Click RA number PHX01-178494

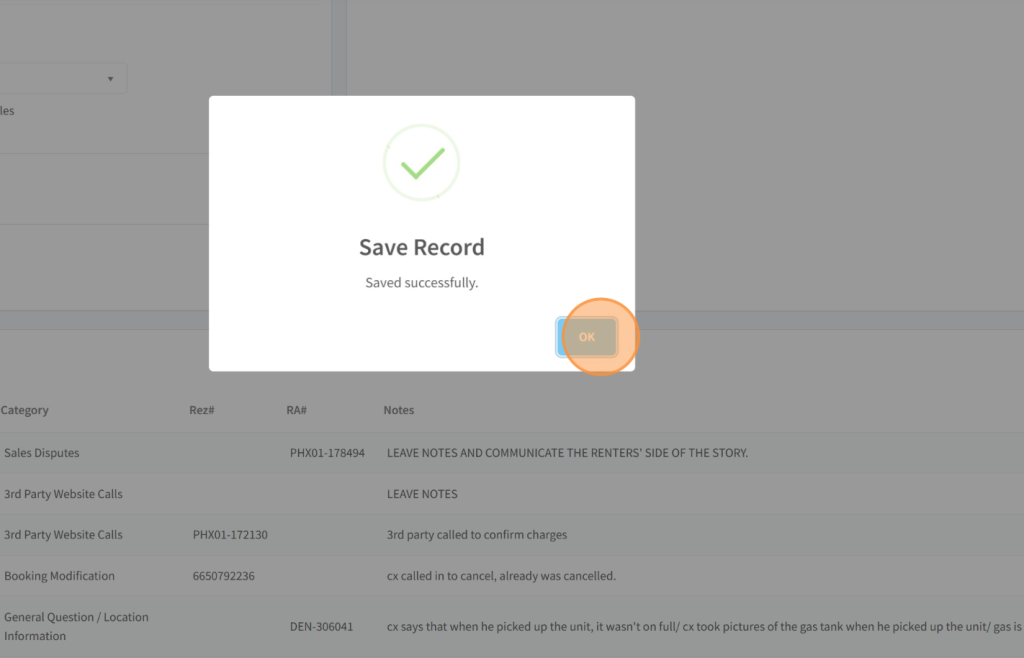coord(327,453)
